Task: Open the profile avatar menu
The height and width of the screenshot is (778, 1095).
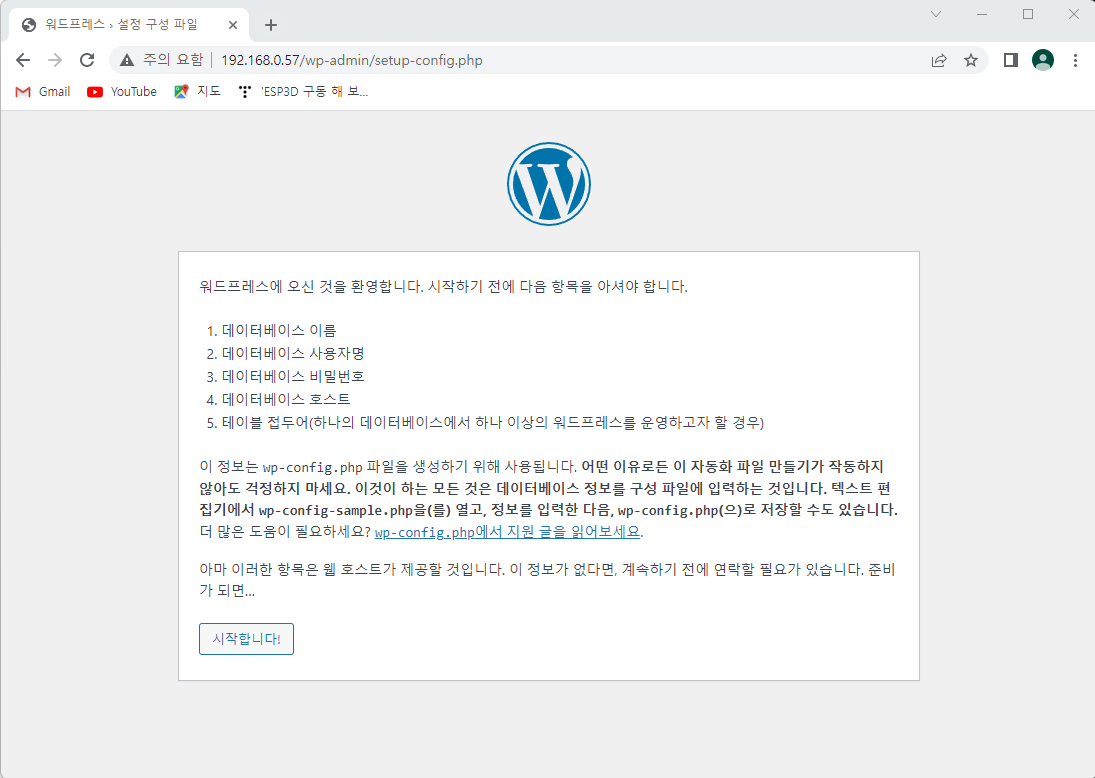Action: 1043,60
